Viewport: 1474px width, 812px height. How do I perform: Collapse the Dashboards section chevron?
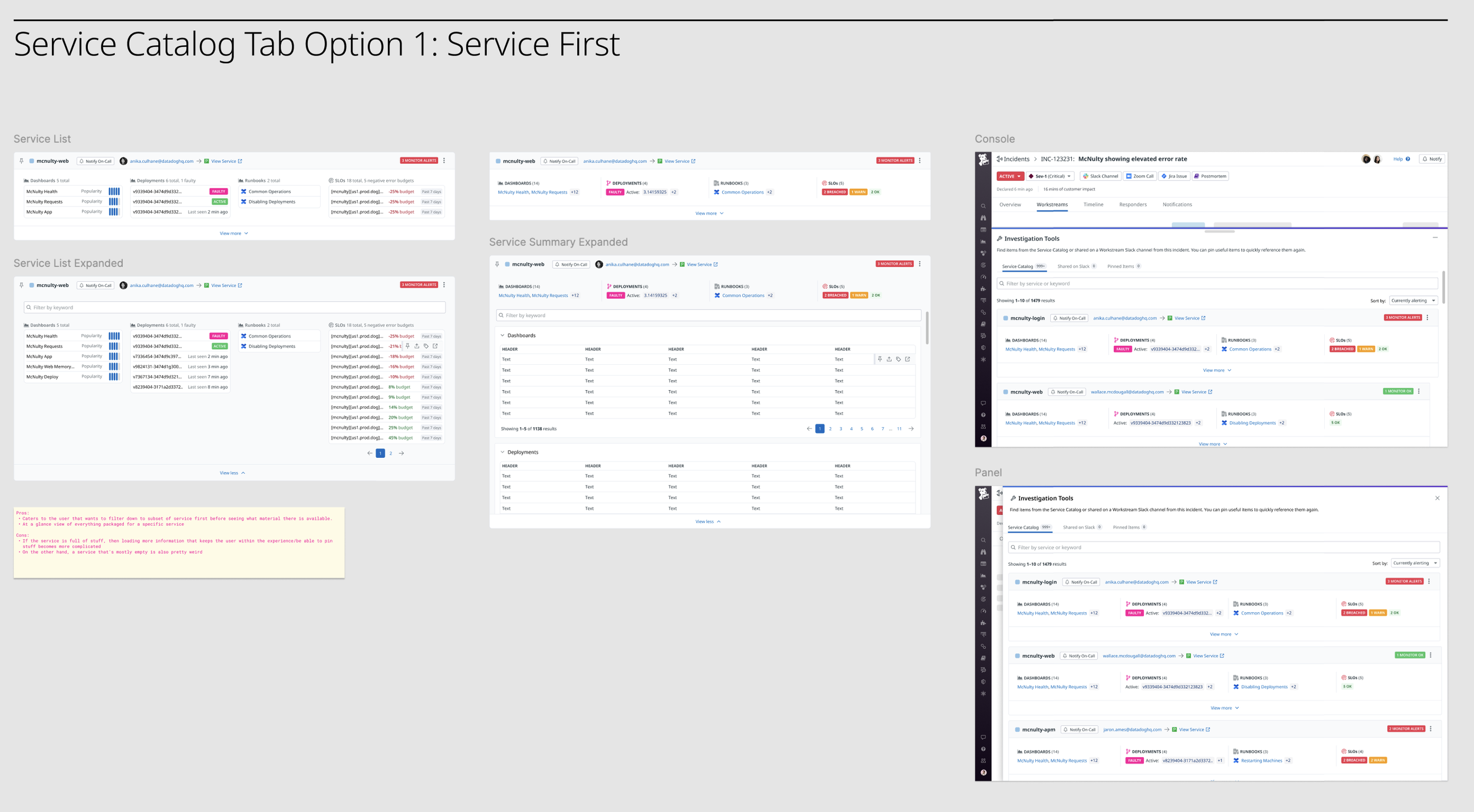pos(502,335)
